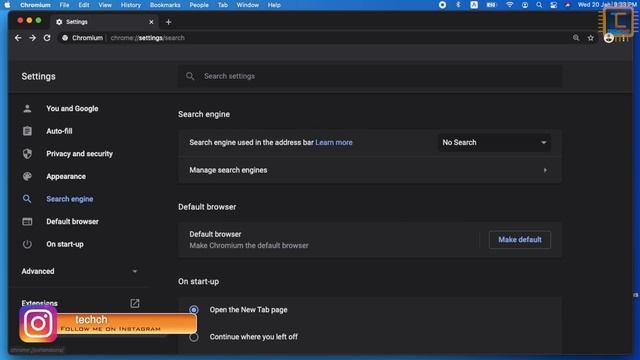Image resolution: width=640 pixels, height=360 pixels.
Task: Open the Chromium application menu
Action: pyautogui.click(x=35, y=5)
